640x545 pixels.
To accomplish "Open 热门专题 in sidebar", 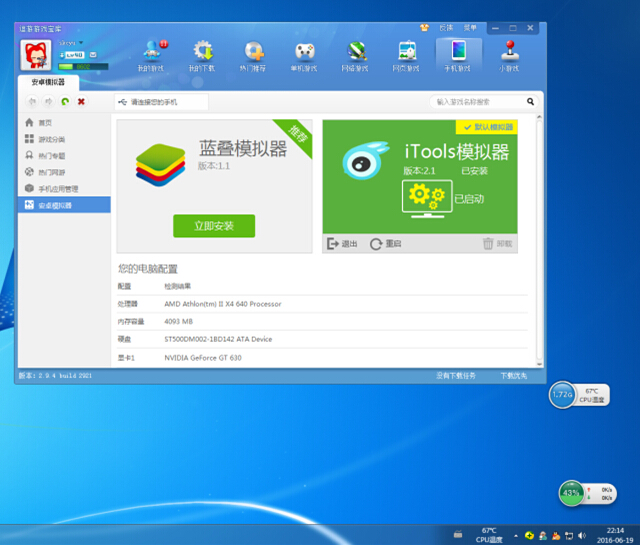I will (x=64, y=156).
